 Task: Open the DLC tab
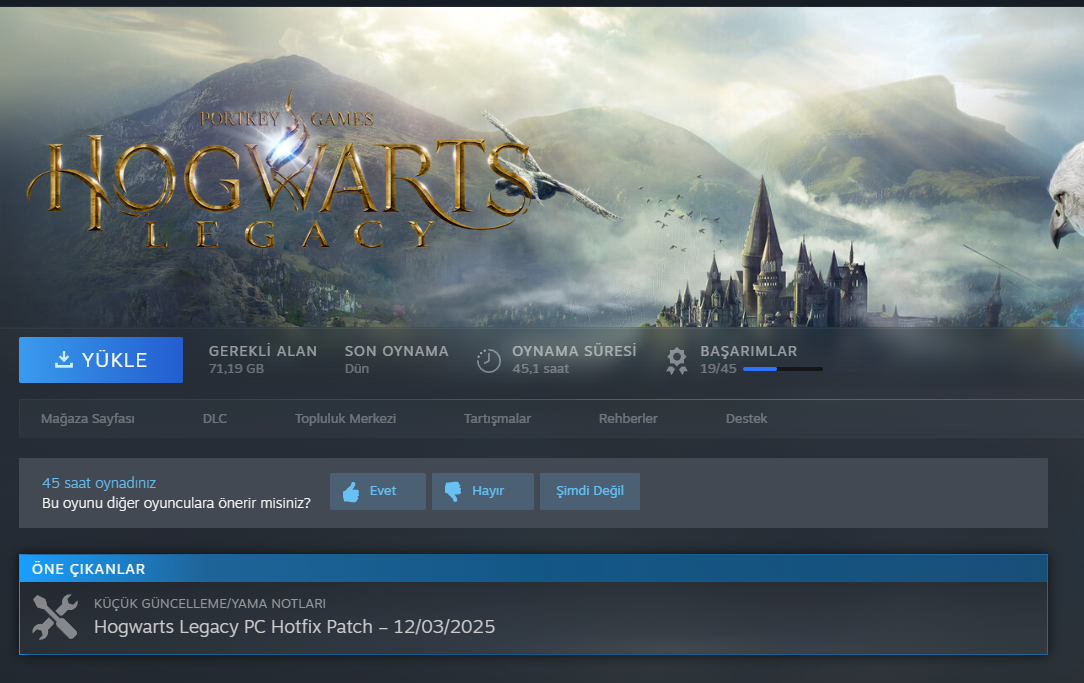[215, 418]
